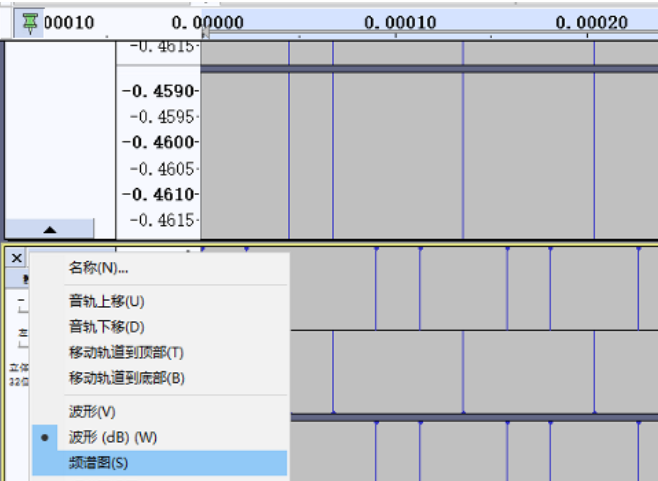Click vertical scale label -0.4595
Image resolution: width=658 pixels, height=481 pixels.
pos(163,117)
